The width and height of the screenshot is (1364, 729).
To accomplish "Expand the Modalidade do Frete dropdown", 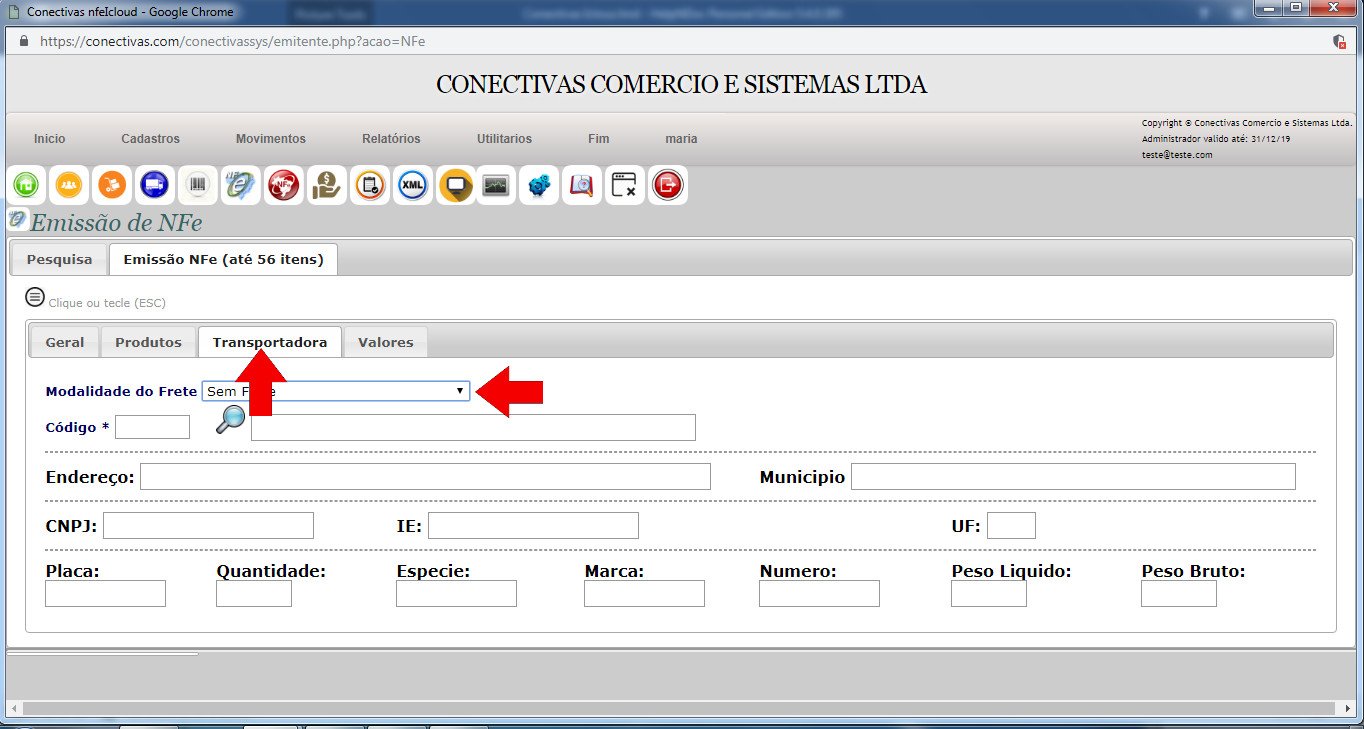I will (x=335, y=391).
